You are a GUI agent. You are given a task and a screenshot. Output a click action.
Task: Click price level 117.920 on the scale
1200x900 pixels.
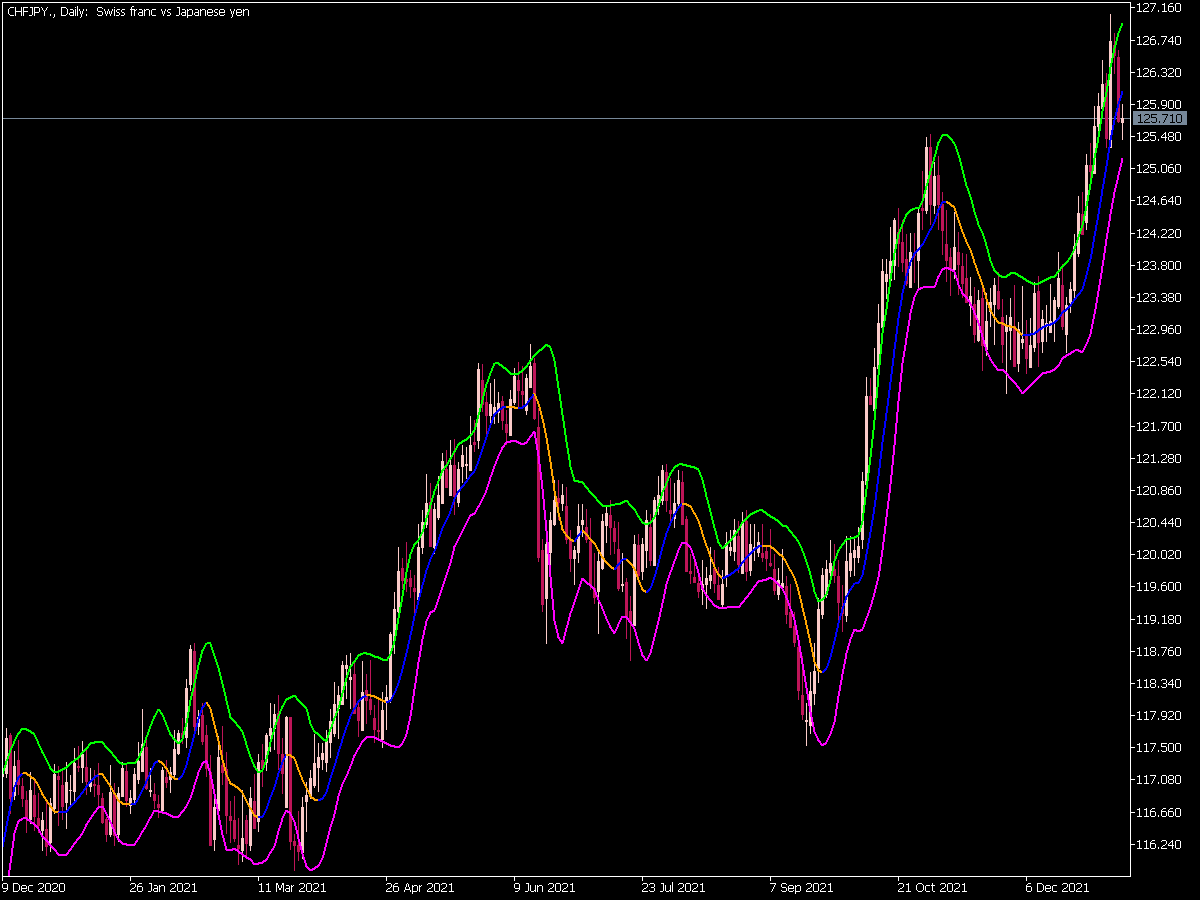[x=1160, y=716]
